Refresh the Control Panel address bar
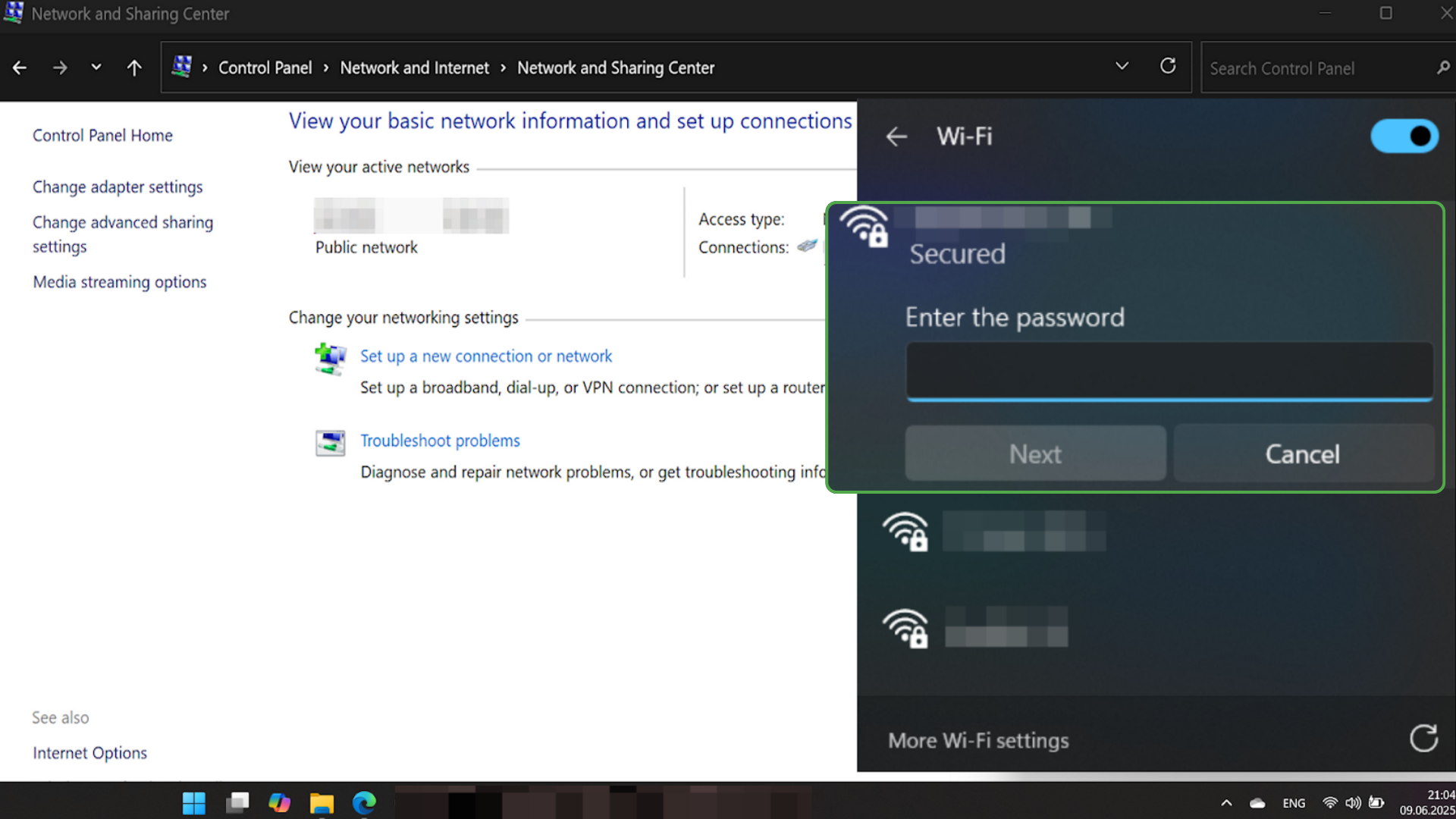The width and height of the screenshot is (1456, 819). (x=1168, y=67)
